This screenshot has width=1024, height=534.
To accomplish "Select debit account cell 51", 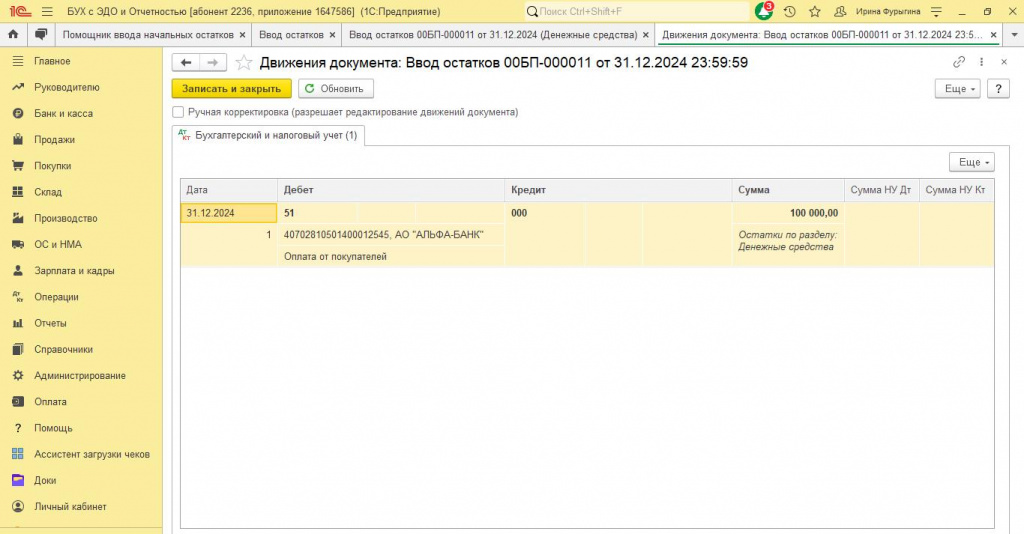I will point(317,213).
